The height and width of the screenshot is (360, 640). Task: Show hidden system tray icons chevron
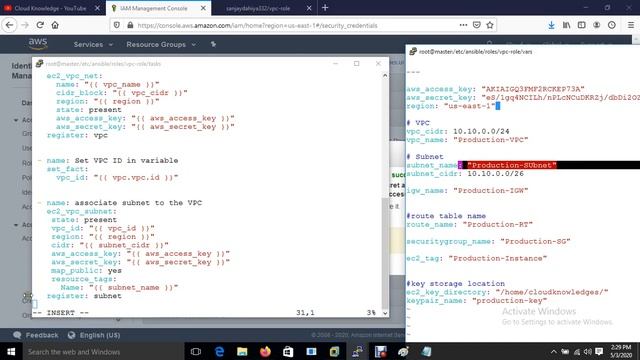point(553,351)
